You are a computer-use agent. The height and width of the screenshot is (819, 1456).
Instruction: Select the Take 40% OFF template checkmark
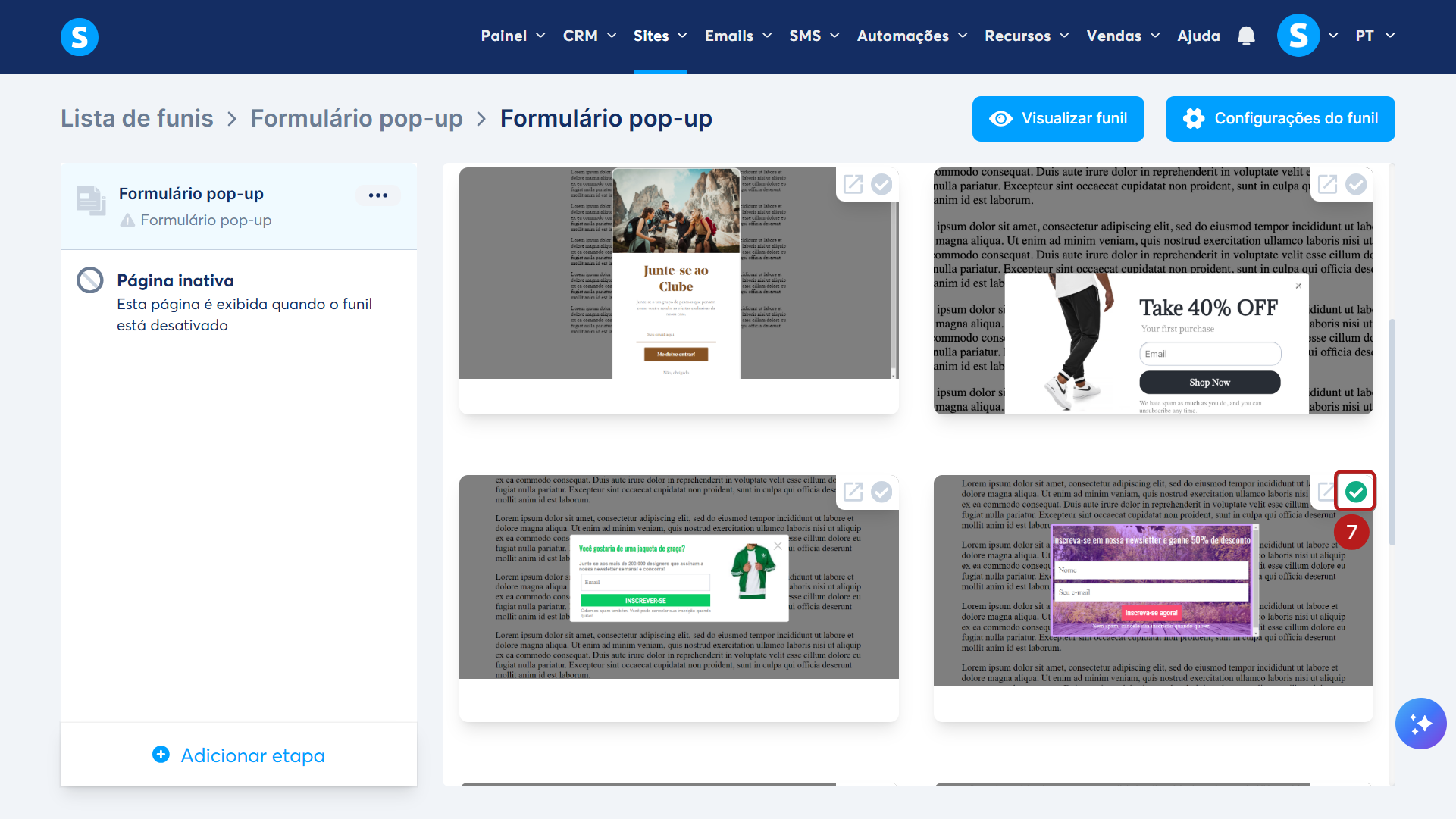pyautogui.click(x=1356, y=184)
